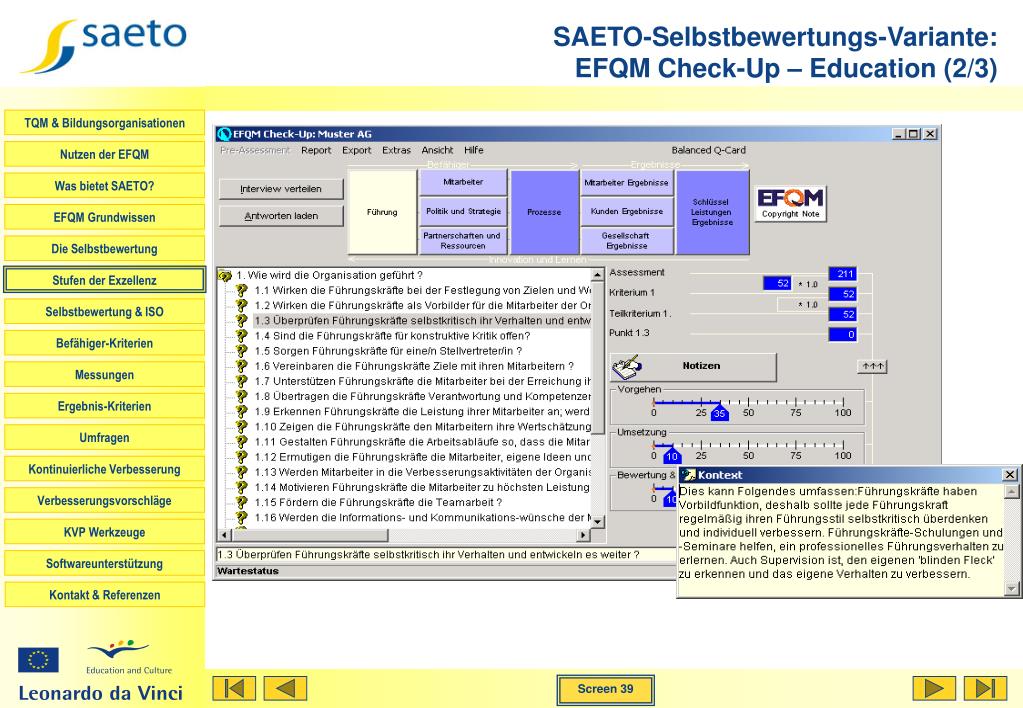Click the question icon beside item 1.13

(241, 472)
